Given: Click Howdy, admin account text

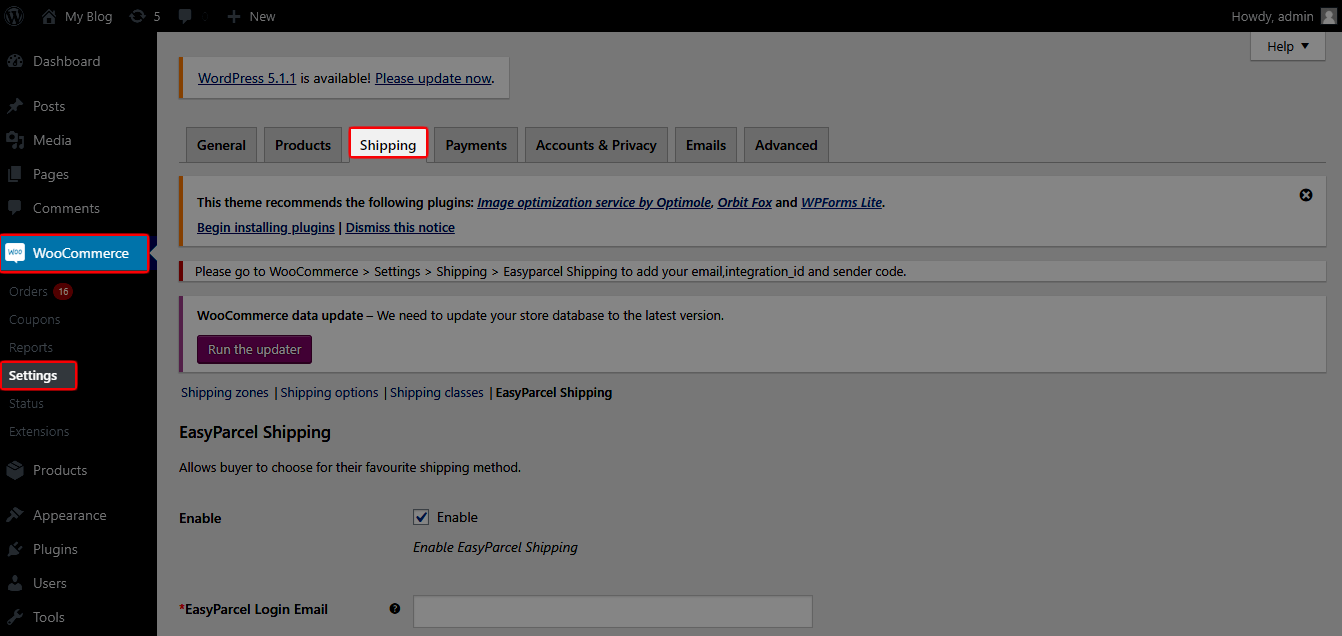Looking at the screenshot, I should point(1273,16).
